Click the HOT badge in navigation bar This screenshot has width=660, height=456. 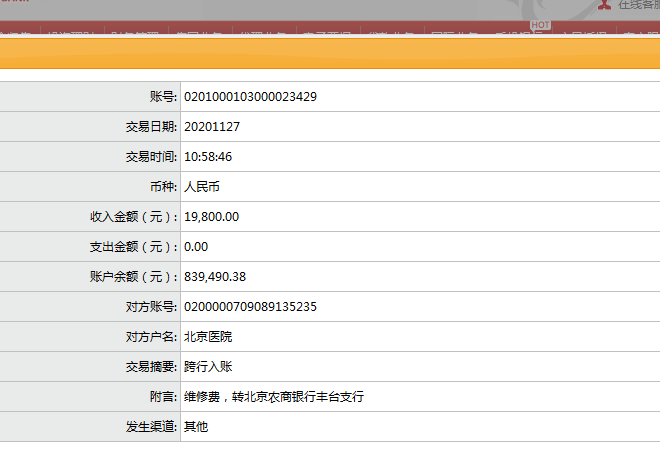[x=540, y=24]
